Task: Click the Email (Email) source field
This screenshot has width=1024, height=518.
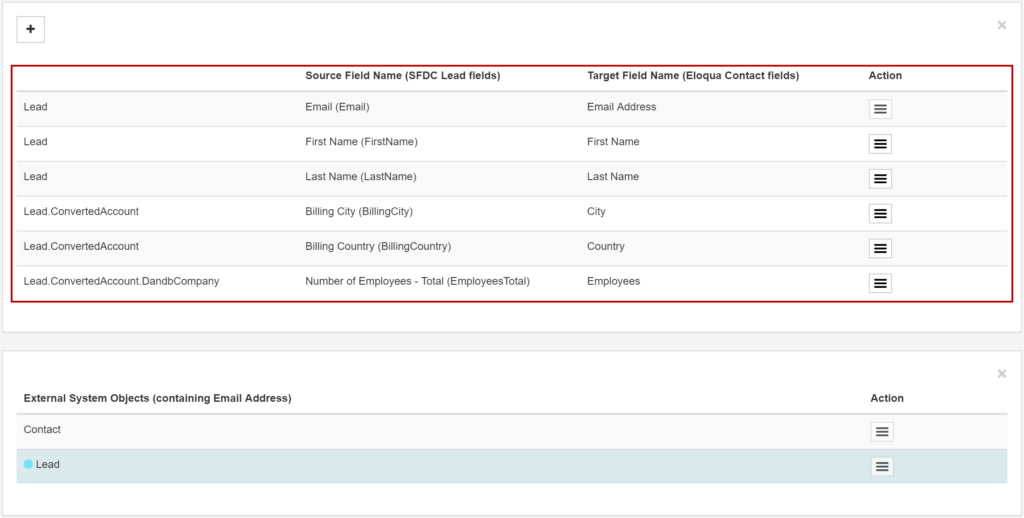Action: pos(337,107)
